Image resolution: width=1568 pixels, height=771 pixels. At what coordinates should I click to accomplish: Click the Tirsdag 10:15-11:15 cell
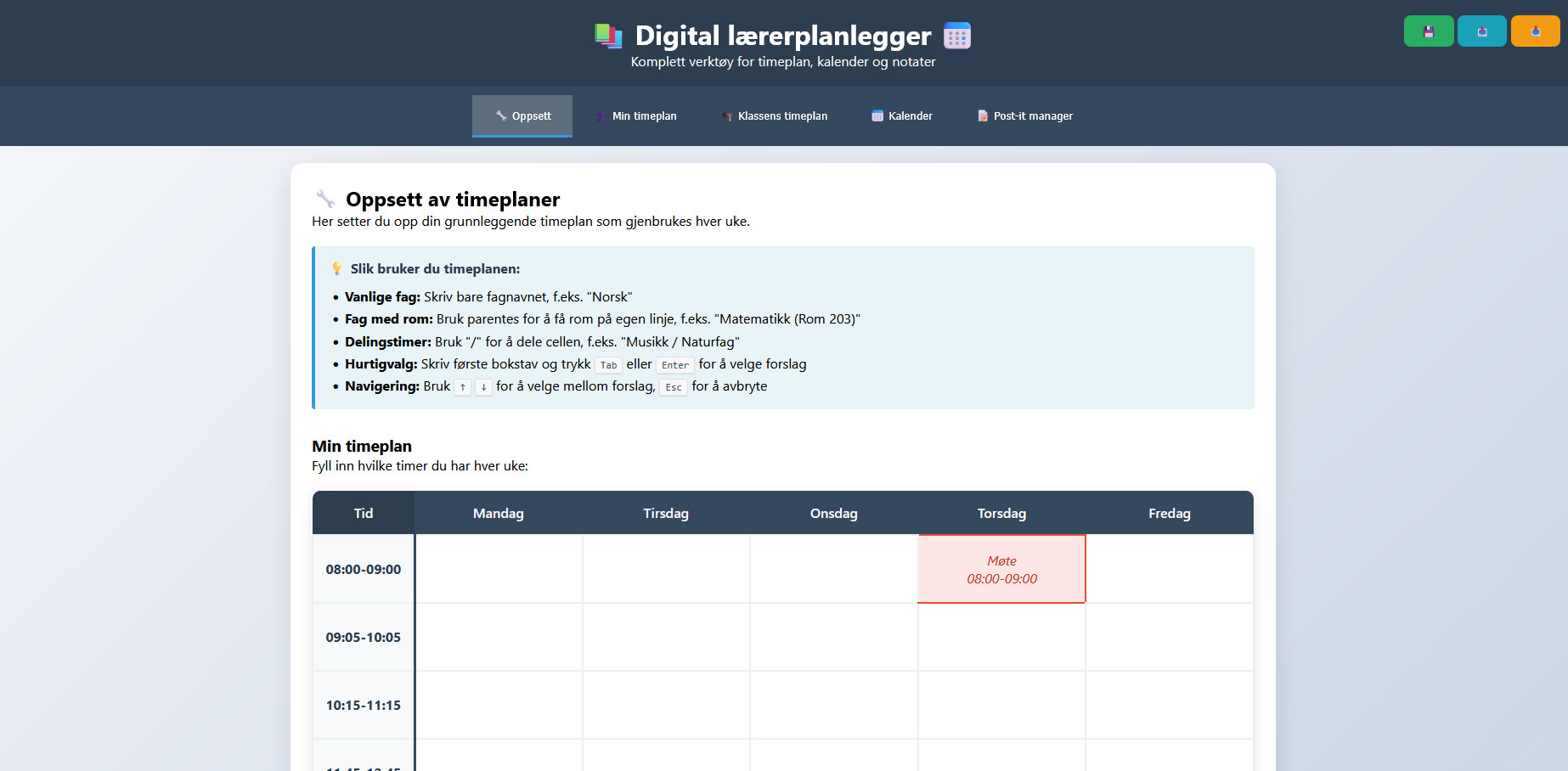pyautogui.click(x=666, y=705)
